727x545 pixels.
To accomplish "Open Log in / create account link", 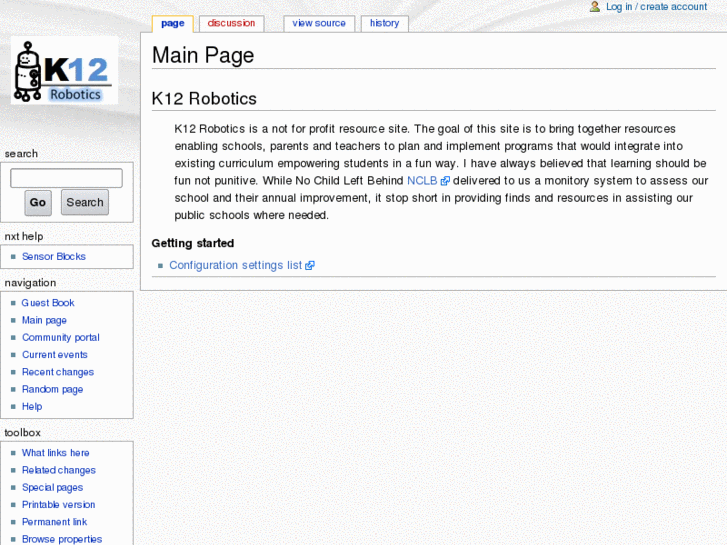I will click(656, 7).
